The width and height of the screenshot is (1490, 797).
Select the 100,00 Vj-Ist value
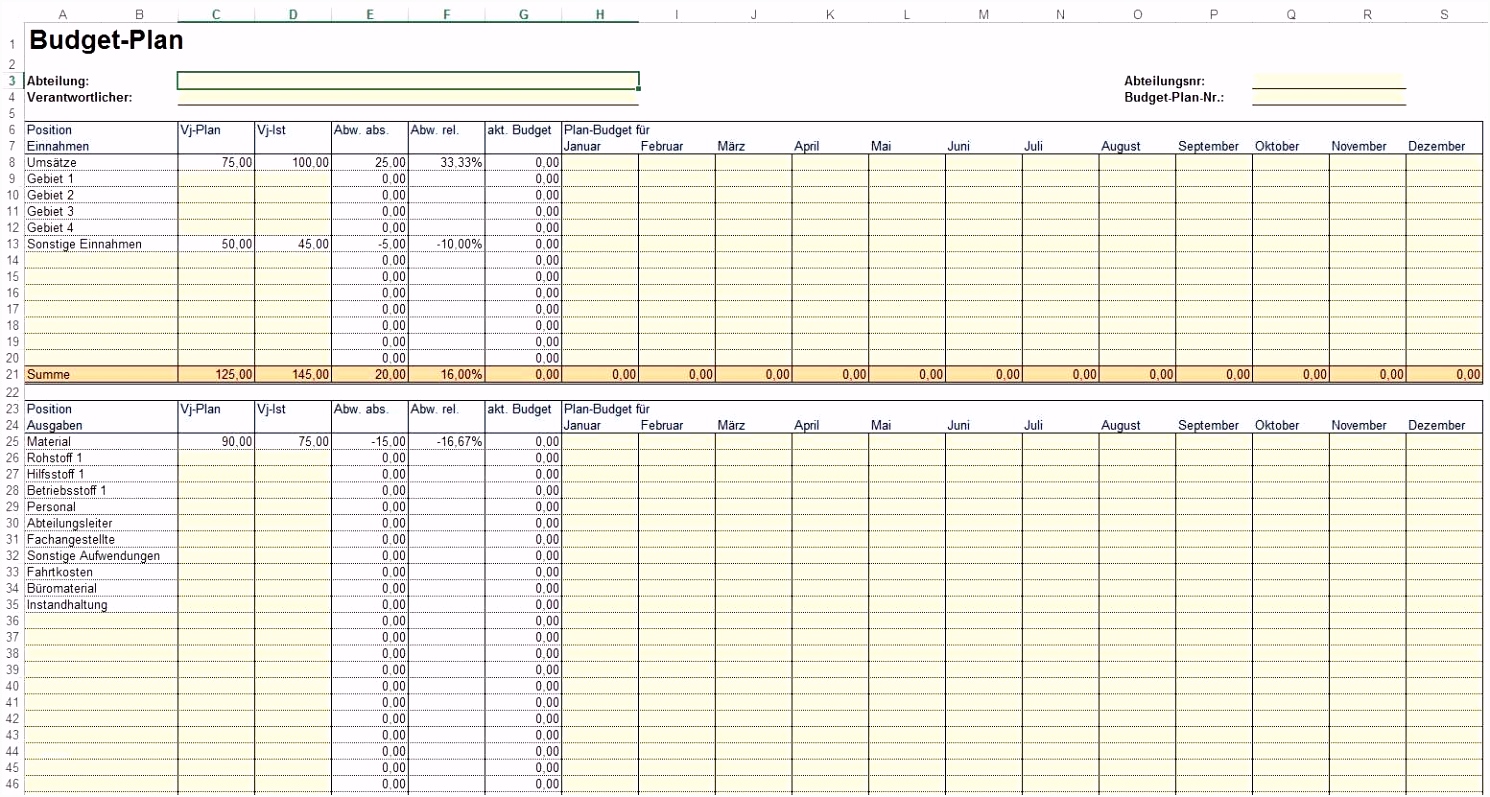coord(293,162)
